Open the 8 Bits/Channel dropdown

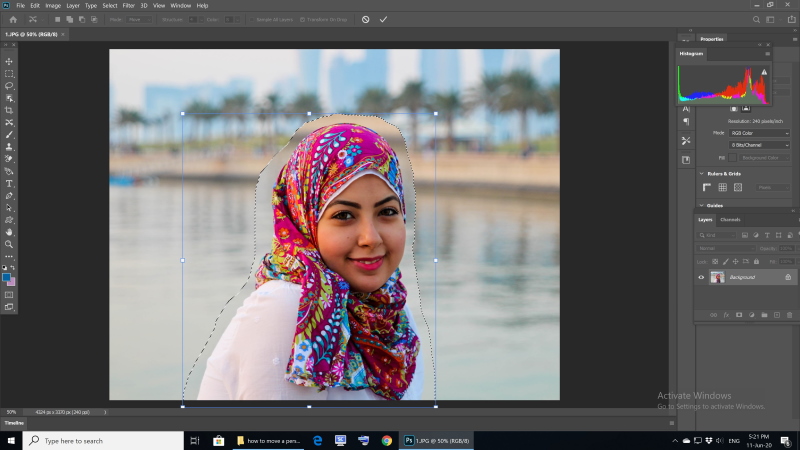tap(759, 145)
